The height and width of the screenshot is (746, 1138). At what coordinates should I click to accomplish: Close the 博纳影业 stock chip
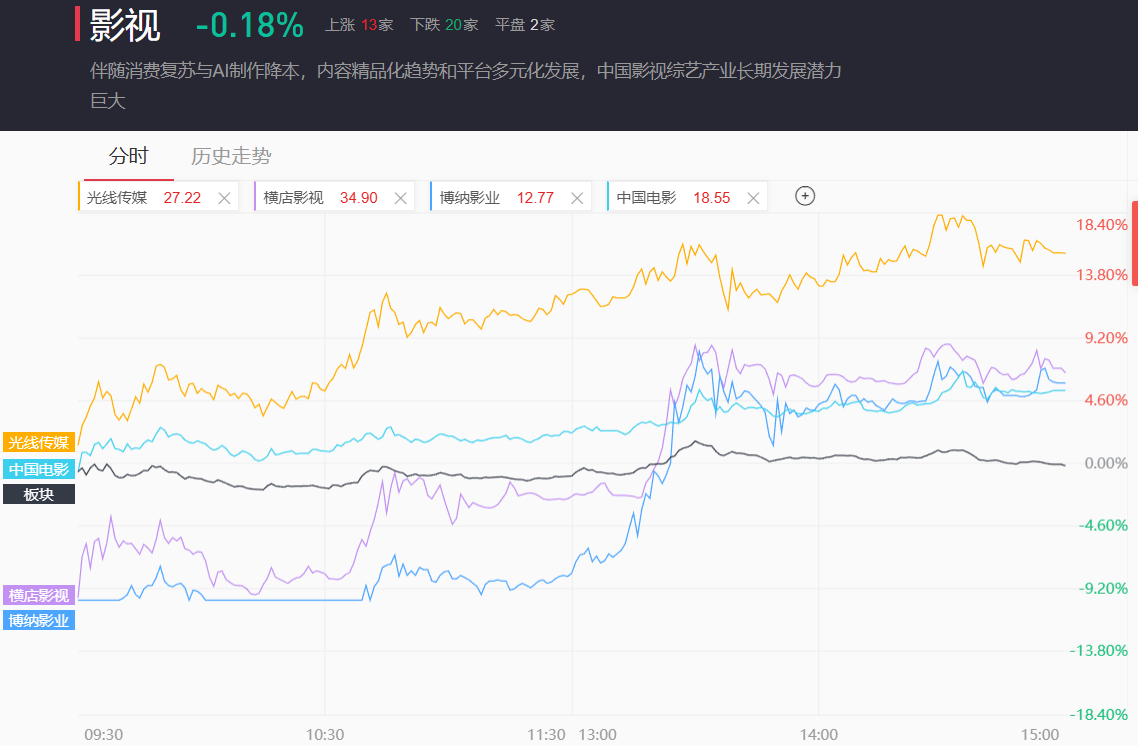click(x=576, y=198)
